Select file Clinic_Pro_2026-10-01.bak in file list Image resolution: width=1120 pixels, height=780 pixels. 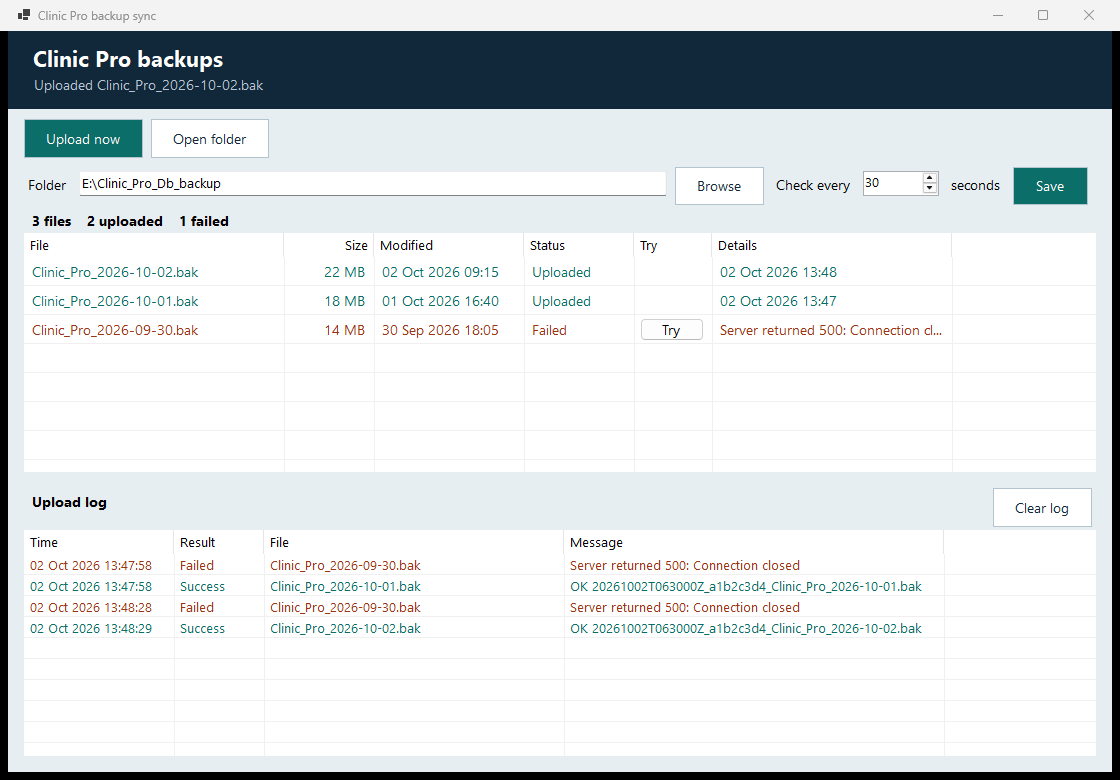[115, 301]
